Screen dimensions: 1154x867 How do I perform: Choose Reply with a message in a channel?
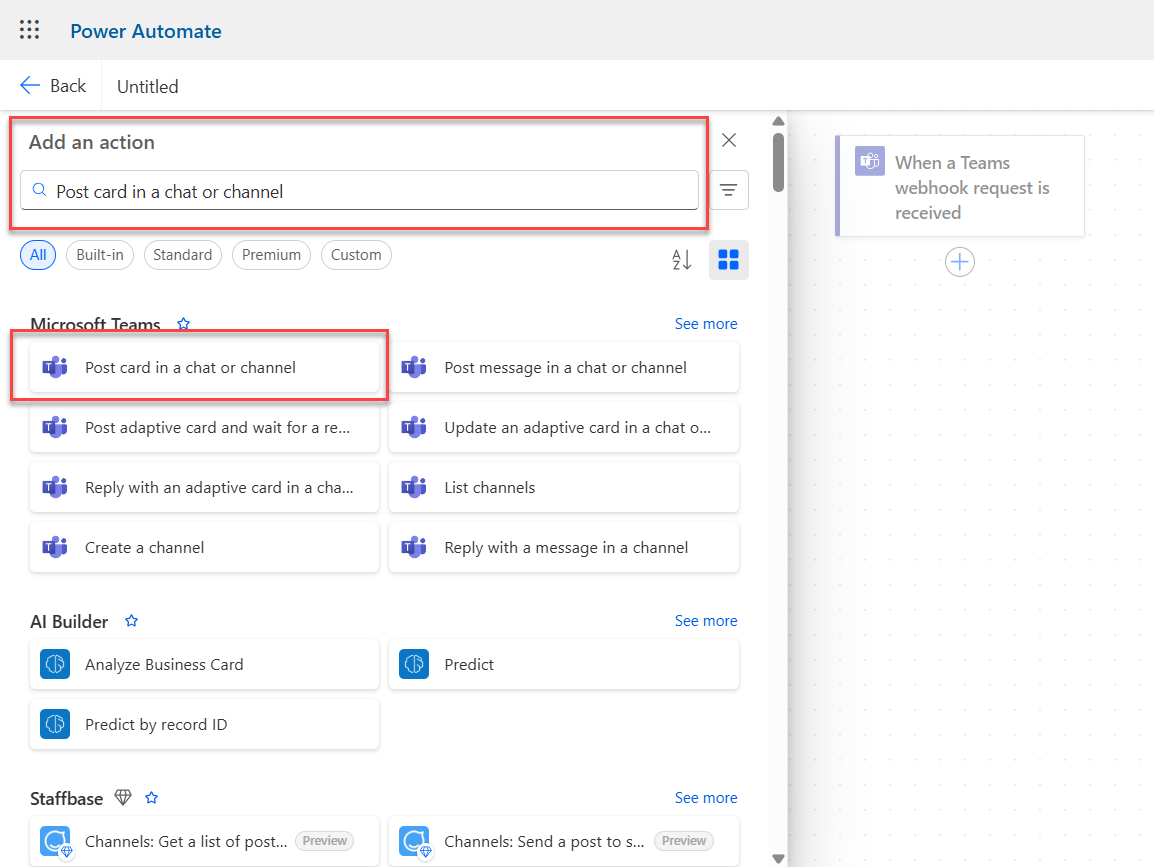[x=564, y=548]
